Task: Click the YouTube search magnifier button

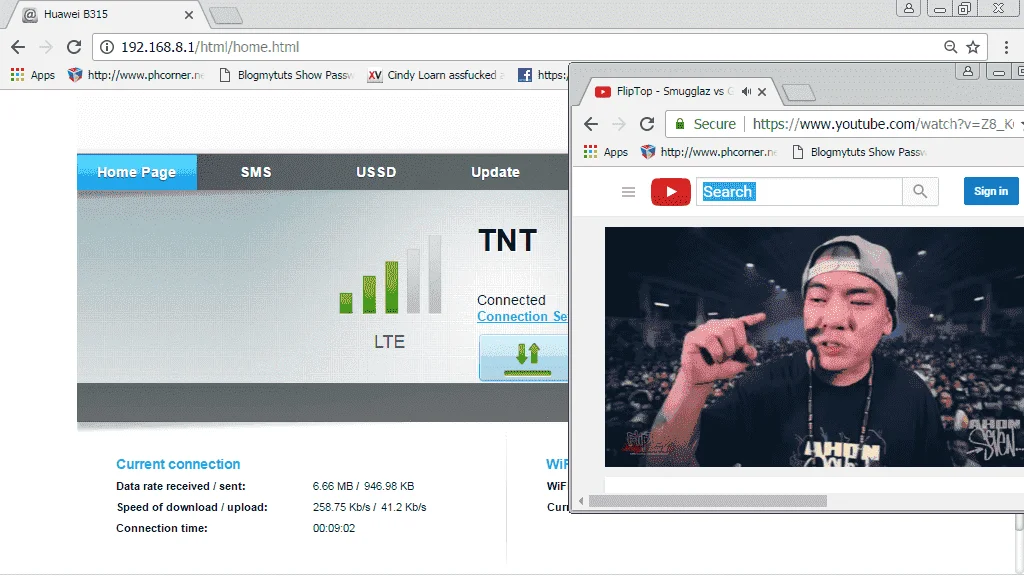Action: [x=920, y=192]
